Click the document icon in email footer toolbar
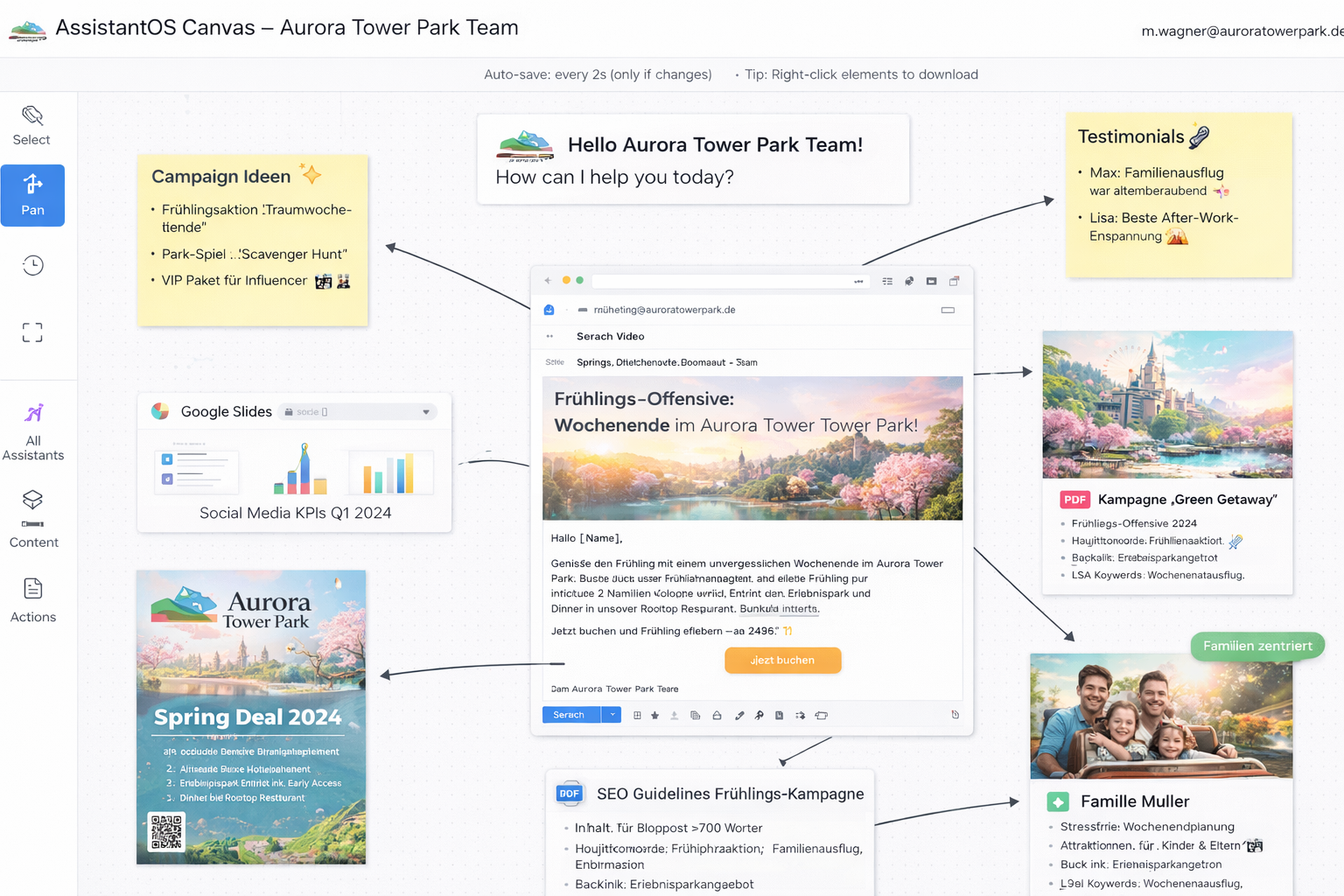This screenshot has width=1344, height=896. click(x=779, y=715)
